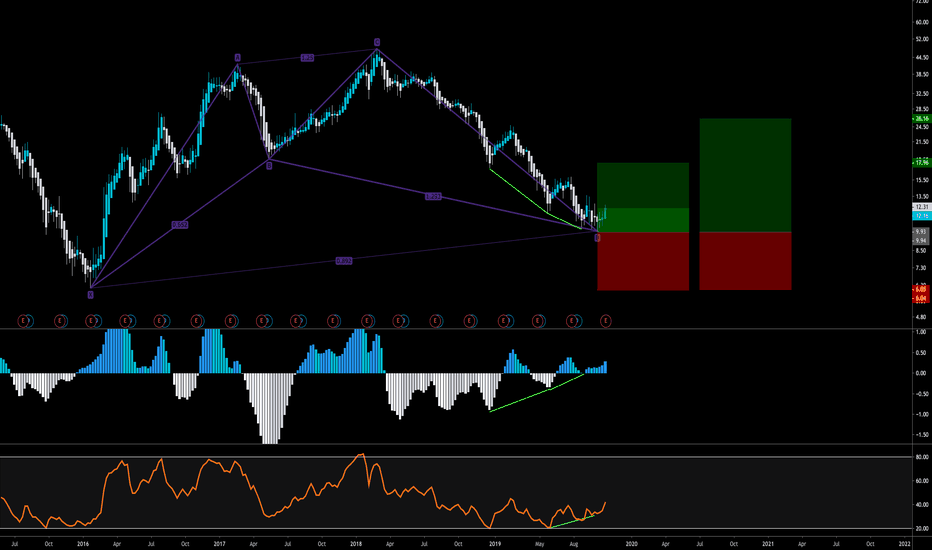
Task: Click the 8.50 tick on the price axis
Action: pyautogui.click(x=922, y=250)
